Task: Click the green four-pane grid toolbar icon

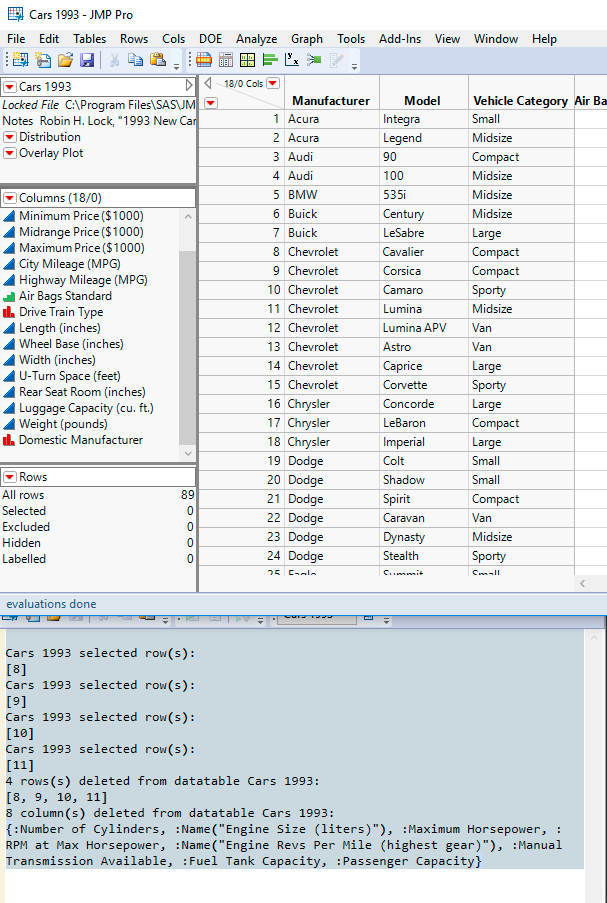Action: click(x=248, y=60)
